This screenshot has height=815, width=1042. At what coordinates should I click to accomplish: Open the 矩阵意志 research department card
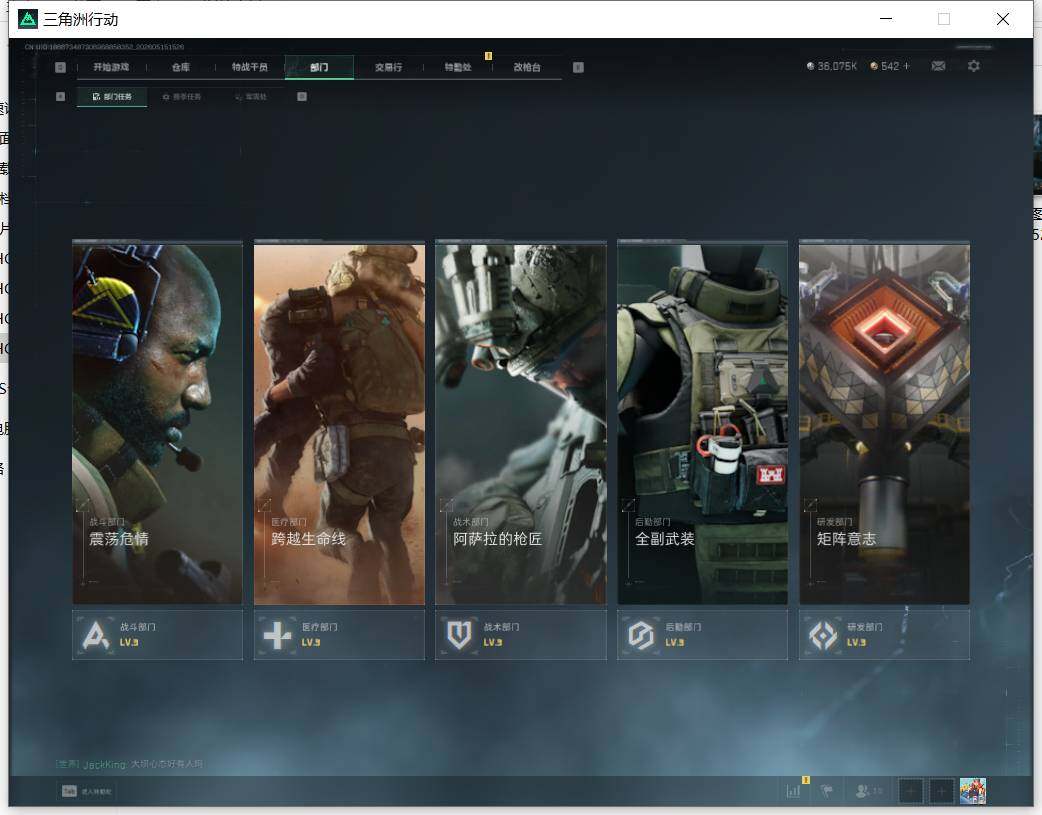pos(885,423)
